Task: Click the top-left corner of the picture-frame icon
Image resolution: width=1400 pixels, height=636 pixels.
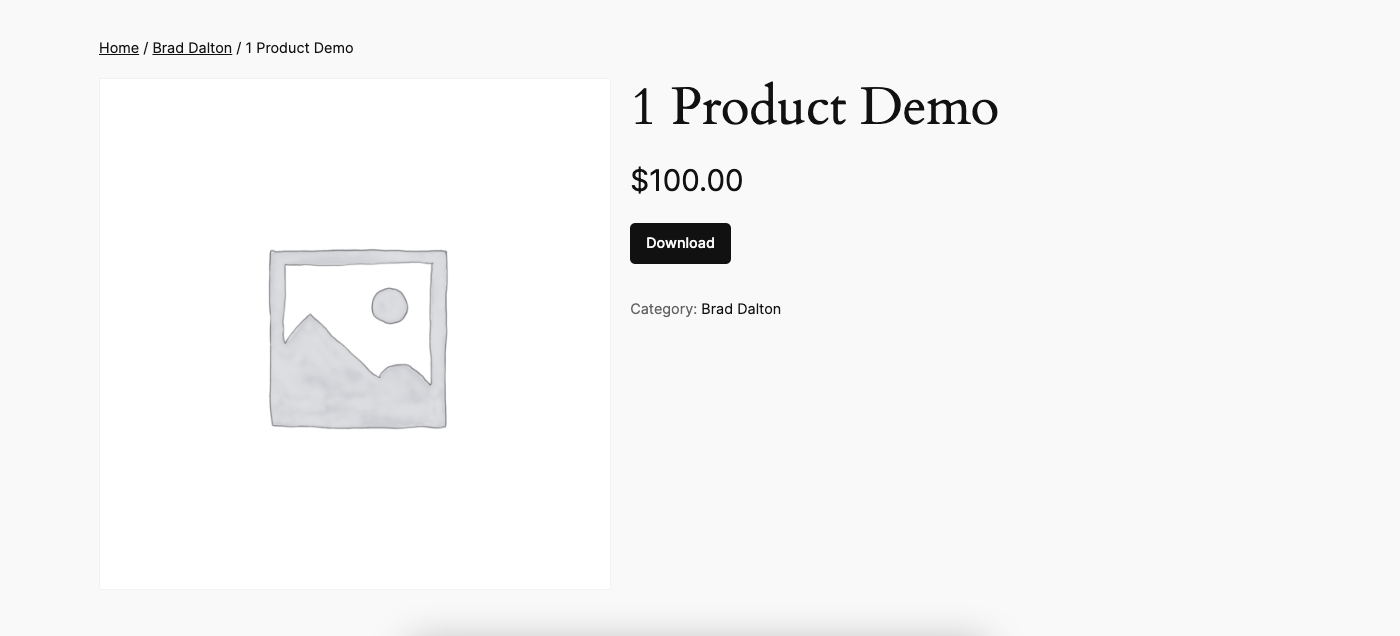Action: 272,254
